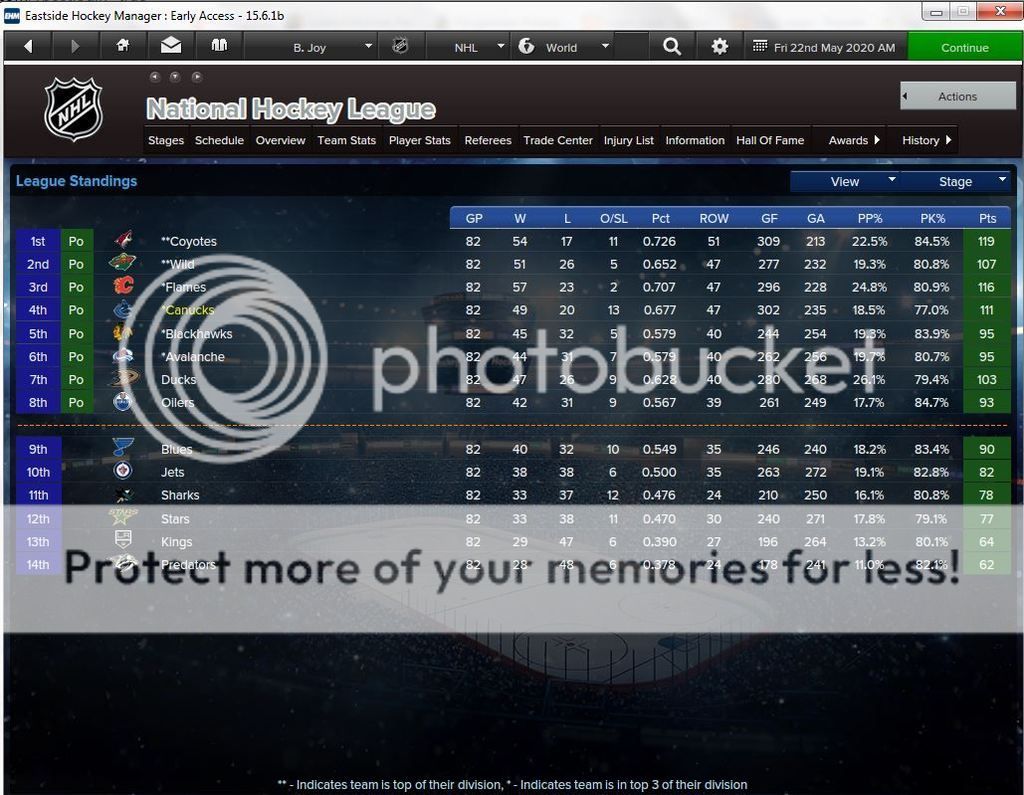Screen dimensions: 1024x795
Task: Click the previous small arrow above league title
Action: 155,76
